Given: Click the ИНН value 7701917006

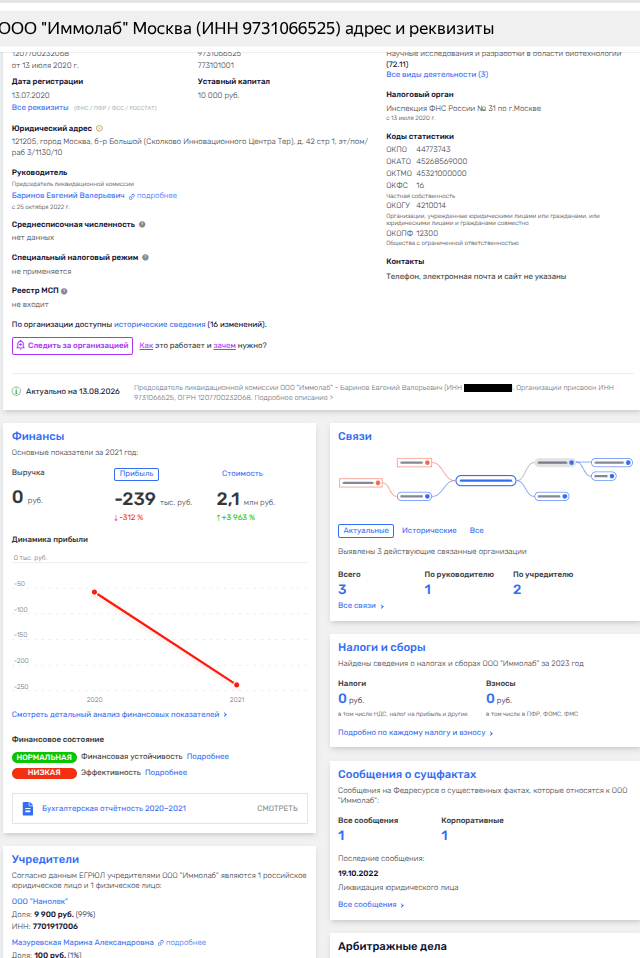Looking at the screenshot, I should 55,926.
